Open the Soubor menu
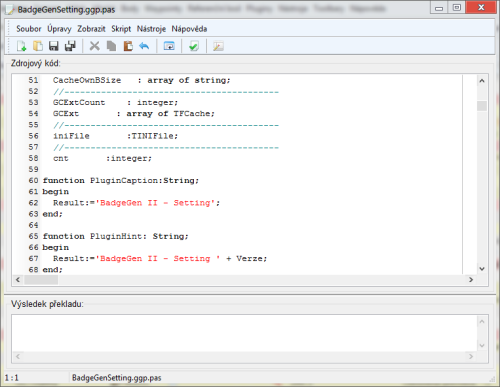This screenshot has width=500, height=387. (29, 29)
